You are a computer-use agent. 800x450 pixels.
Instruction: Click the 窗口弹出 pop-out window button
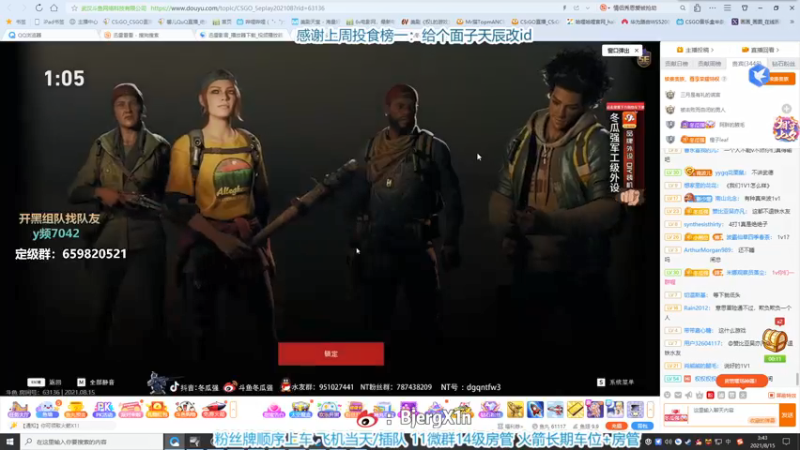point(618,51)
